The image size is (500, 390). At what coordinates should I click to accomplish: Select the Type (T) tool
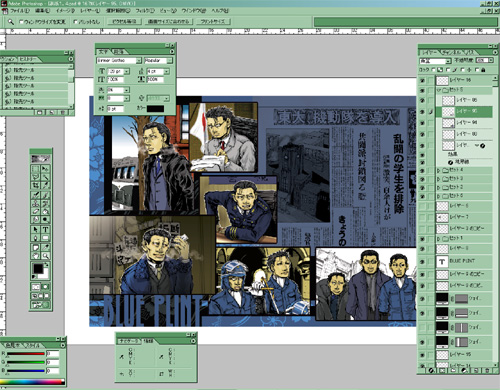[45, 230]
